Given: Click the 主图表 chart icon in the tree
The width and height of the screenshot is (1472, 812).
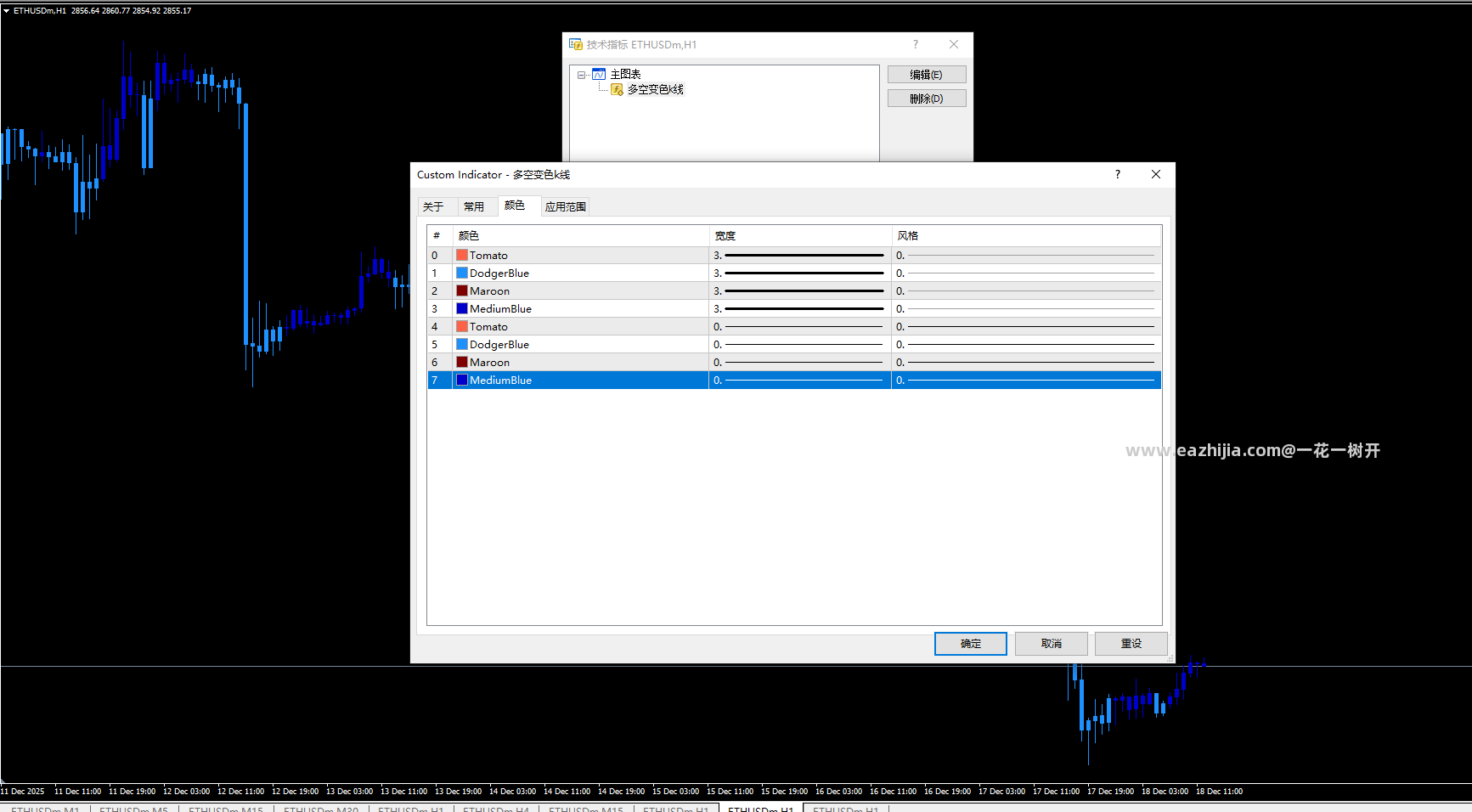Looking at the screenshot, I should (x=599, y=75).
